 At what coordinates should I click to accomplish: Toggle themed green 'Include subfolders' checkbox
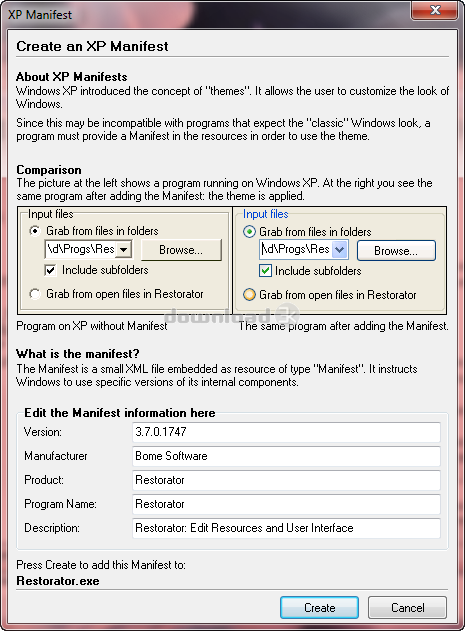coord(265,271)
